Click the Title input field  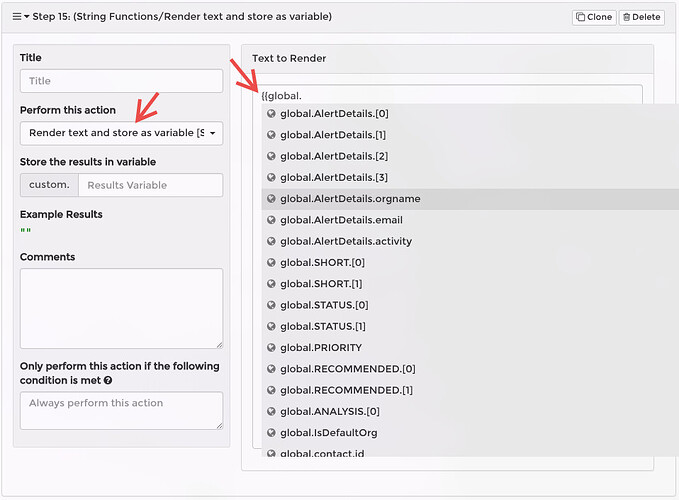(121, 81)
